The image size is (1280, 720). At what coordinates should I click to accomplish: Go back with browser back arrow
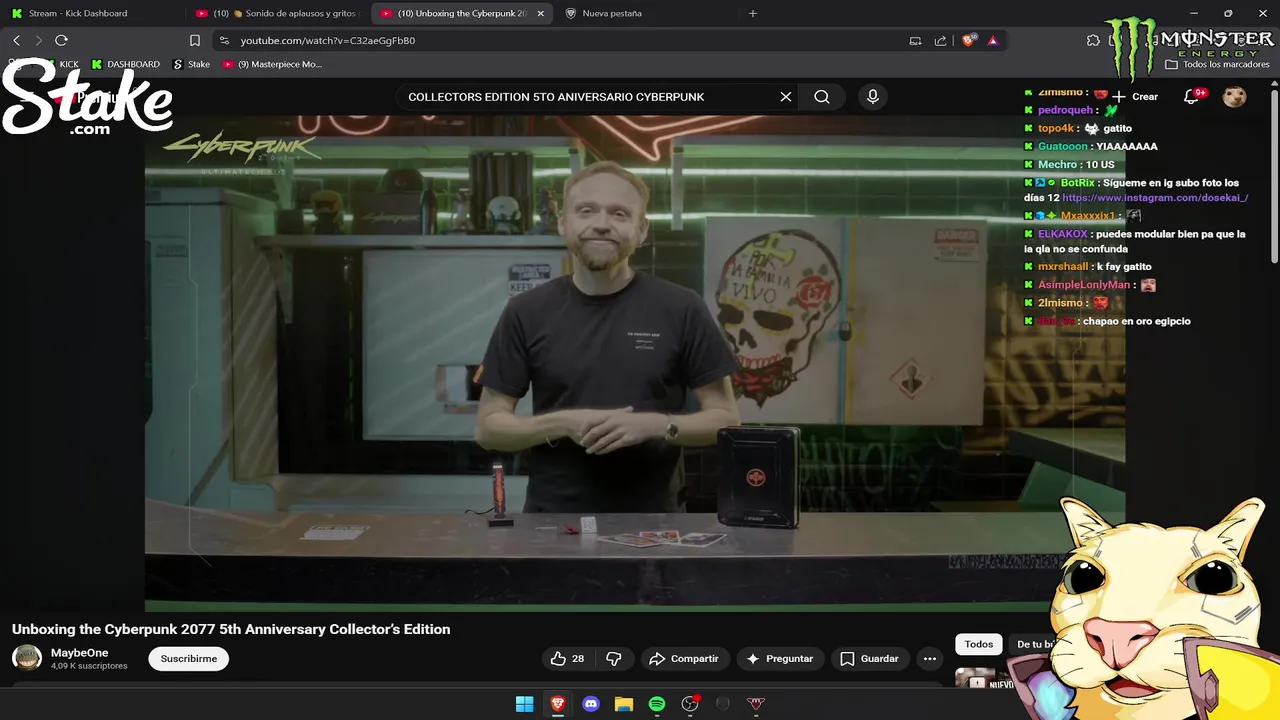click(x=16, y=40)
